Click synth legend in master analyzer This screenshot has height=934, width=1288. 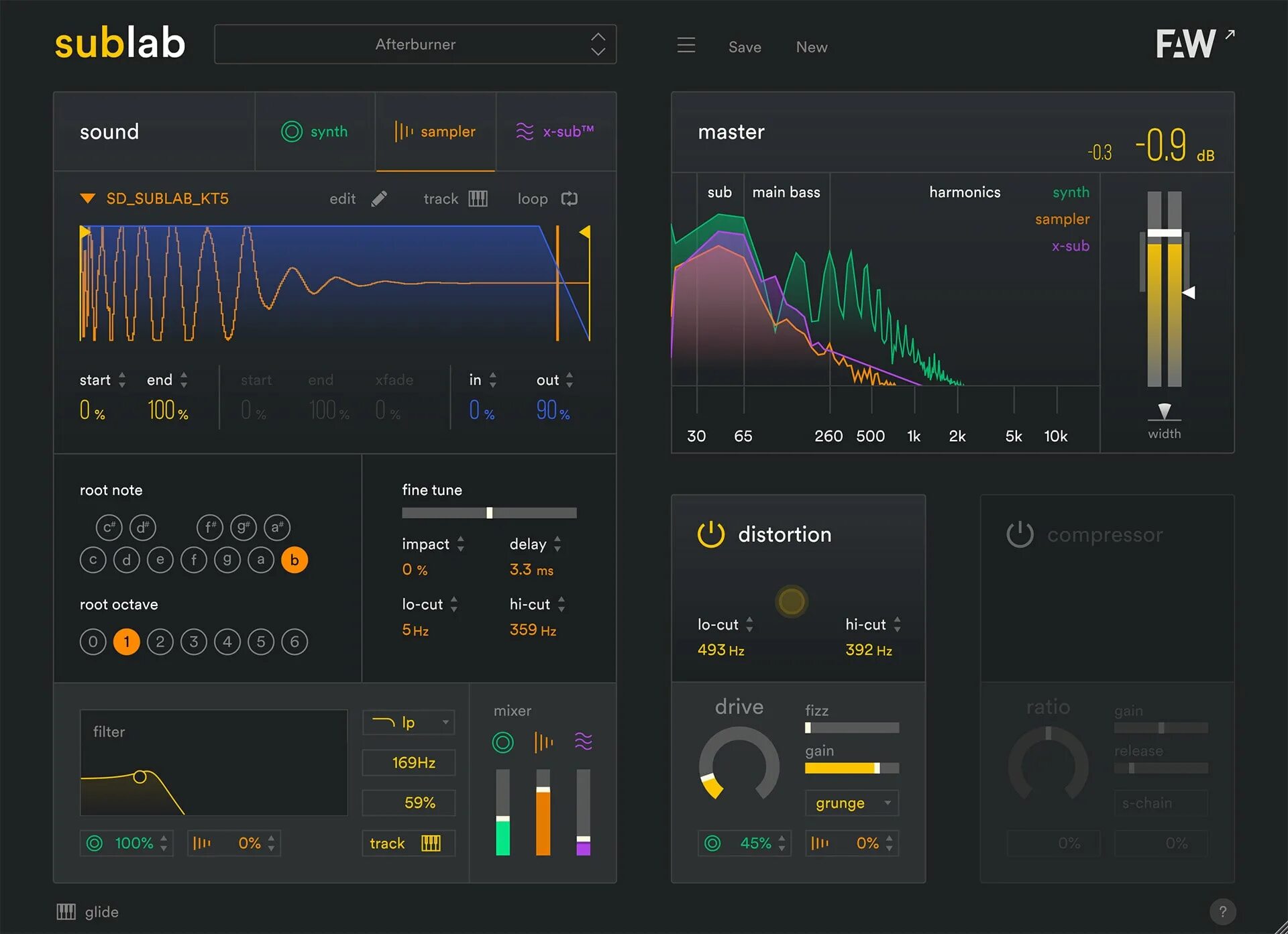1071,192
